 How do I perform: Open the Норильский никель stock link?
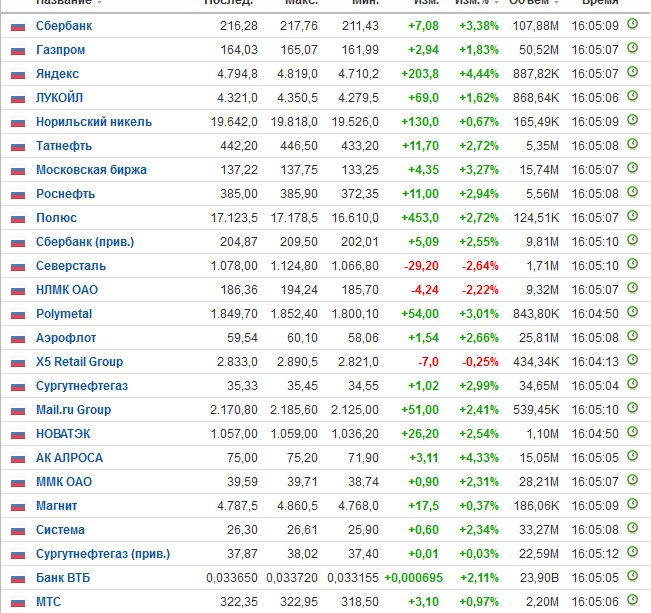[x=94, y=122]
